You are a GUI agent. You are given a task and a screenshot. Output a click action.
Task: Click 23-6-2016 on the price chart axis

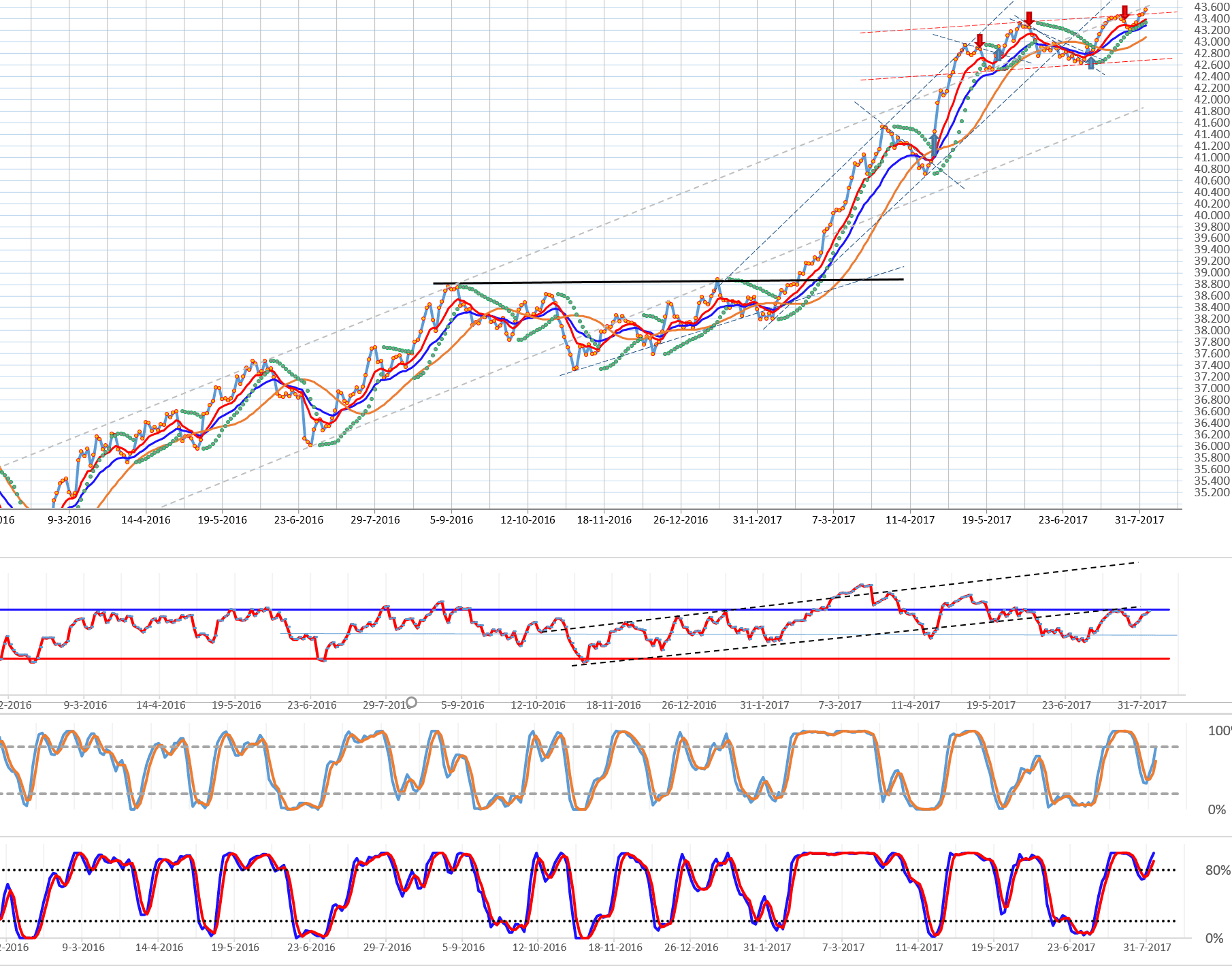click(x=299, y=520)
